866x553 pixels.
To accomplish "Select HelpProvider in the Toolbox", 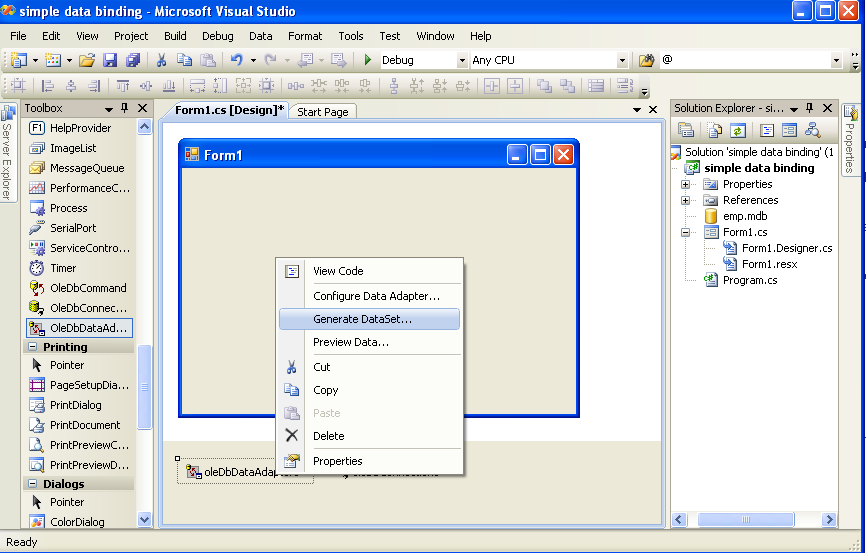I will (x=79, y=128).
